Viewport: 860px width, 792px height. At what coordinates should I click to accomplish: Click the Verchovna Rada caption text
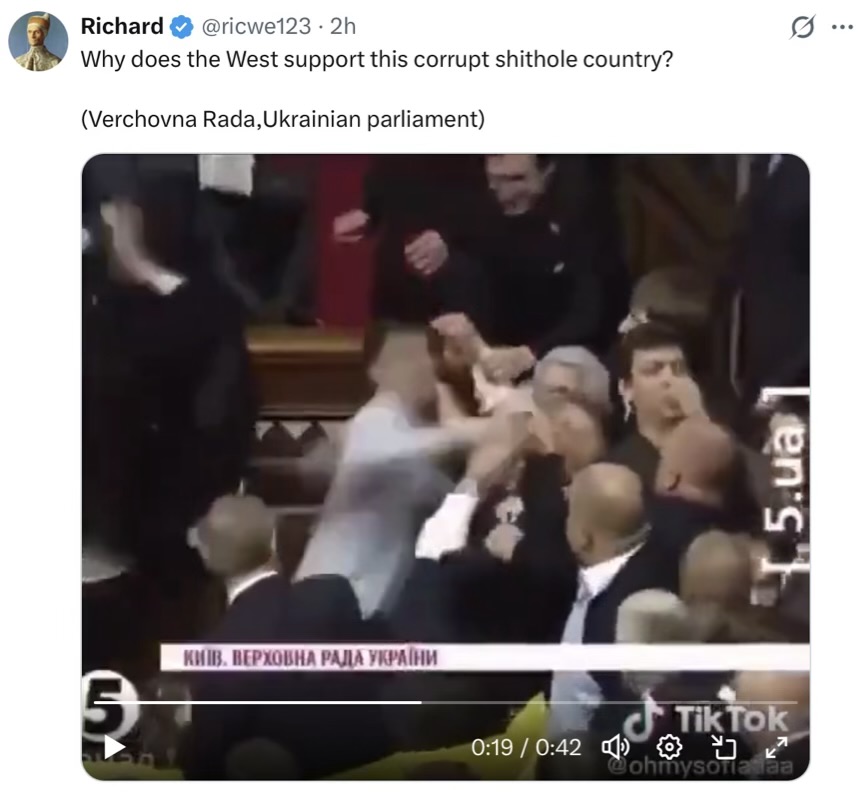[282, 119]
